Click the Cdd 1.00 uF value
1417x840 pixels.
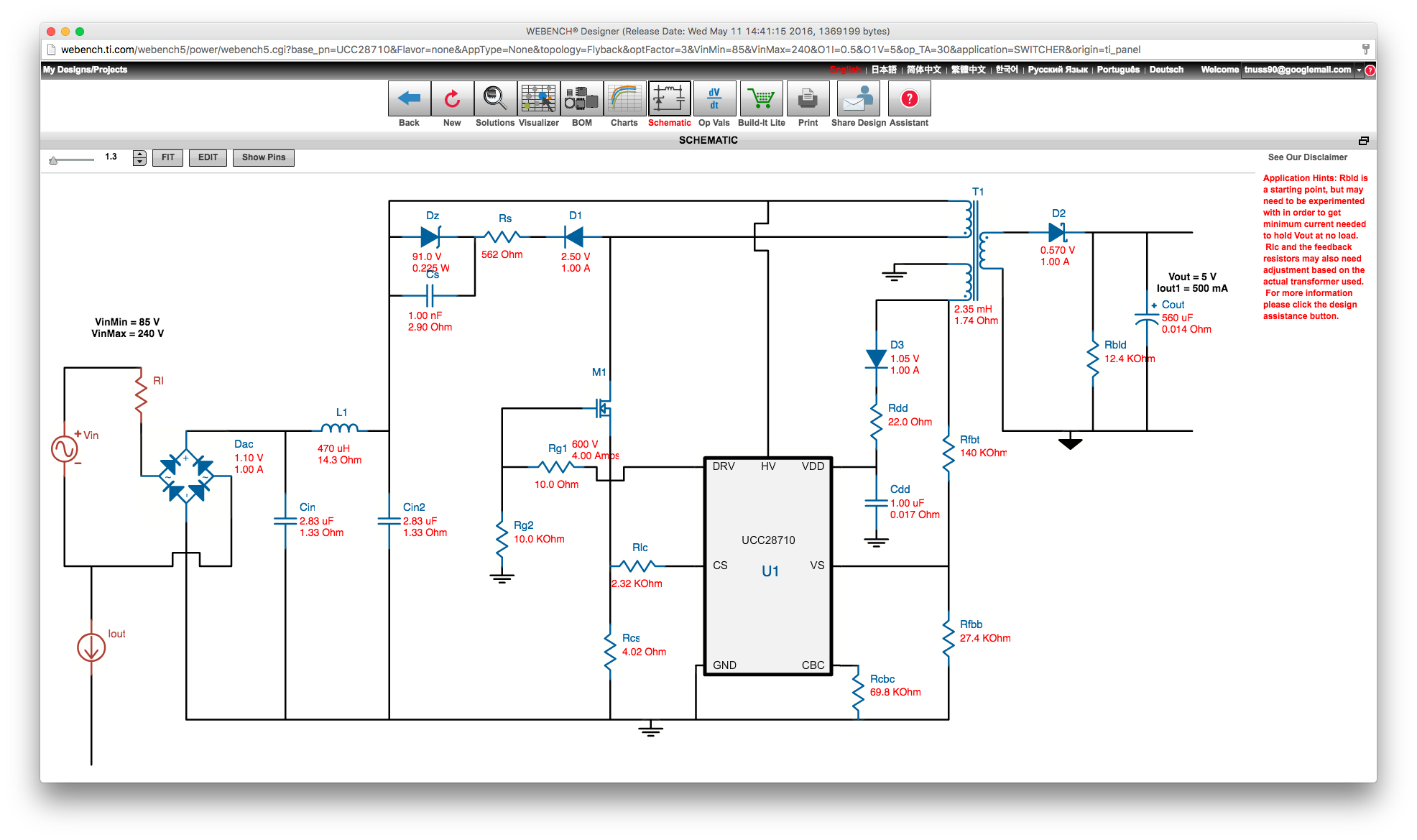(907, 503)
